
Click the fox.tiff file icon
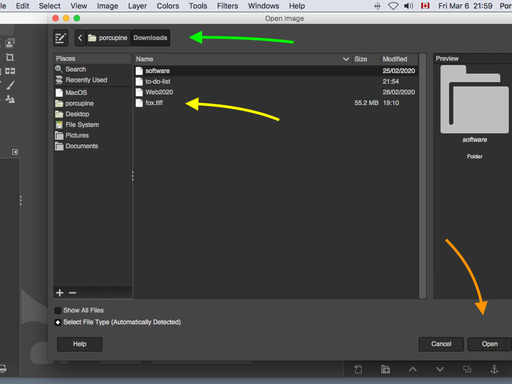(139, 103)
